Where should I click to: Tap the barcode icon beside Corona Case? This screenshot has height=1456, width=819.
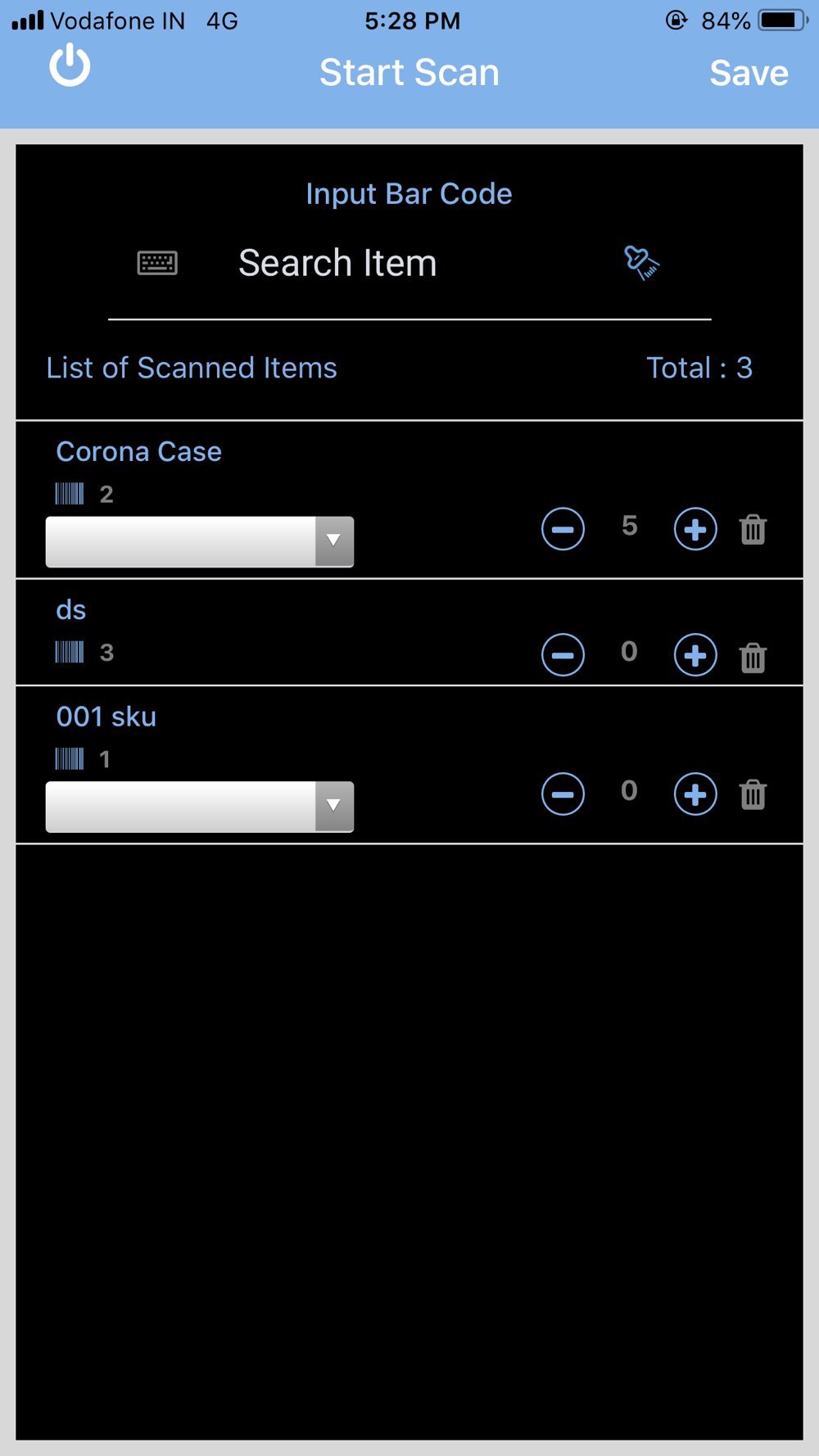(x=70, y=494)
